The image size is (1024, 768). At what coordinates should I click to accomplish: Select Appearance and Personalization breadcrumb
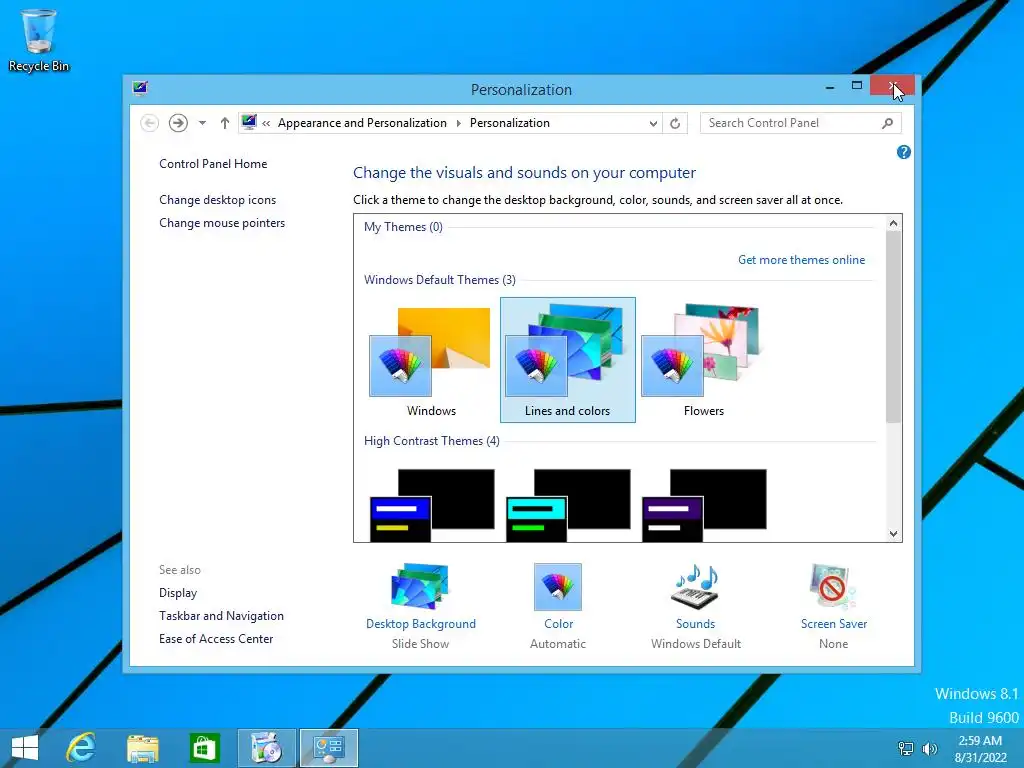[362, 123]
